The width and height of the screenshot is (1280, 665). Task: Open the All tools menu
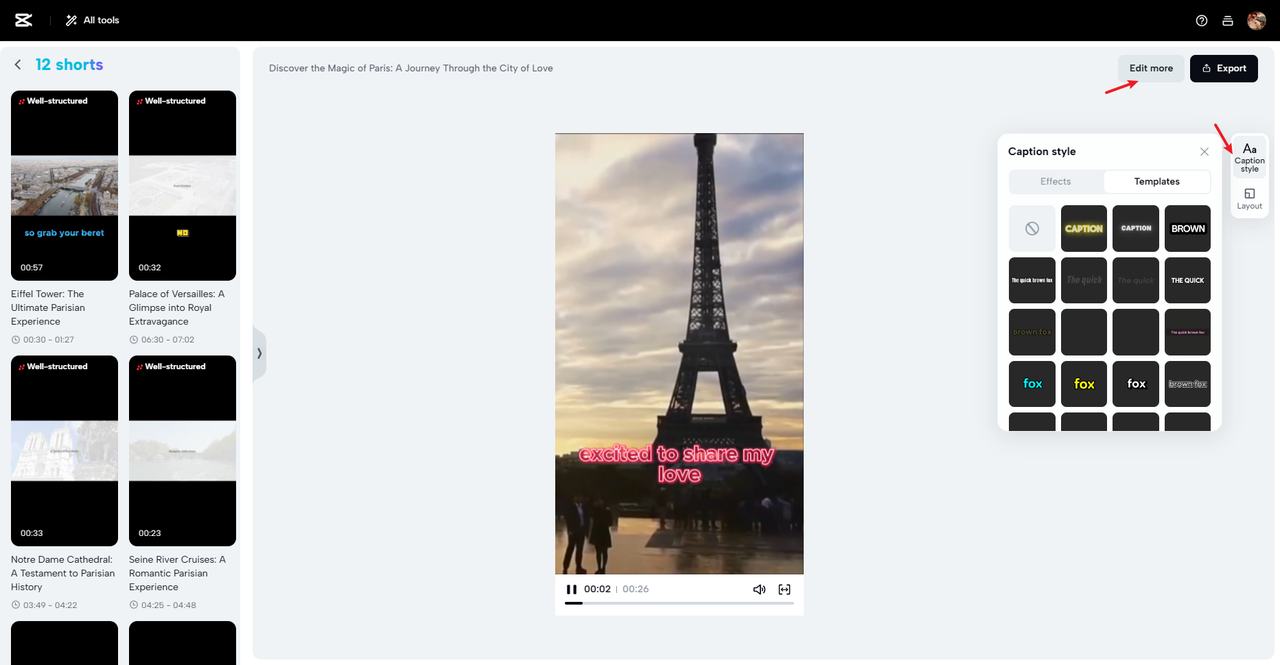(92, 20)
